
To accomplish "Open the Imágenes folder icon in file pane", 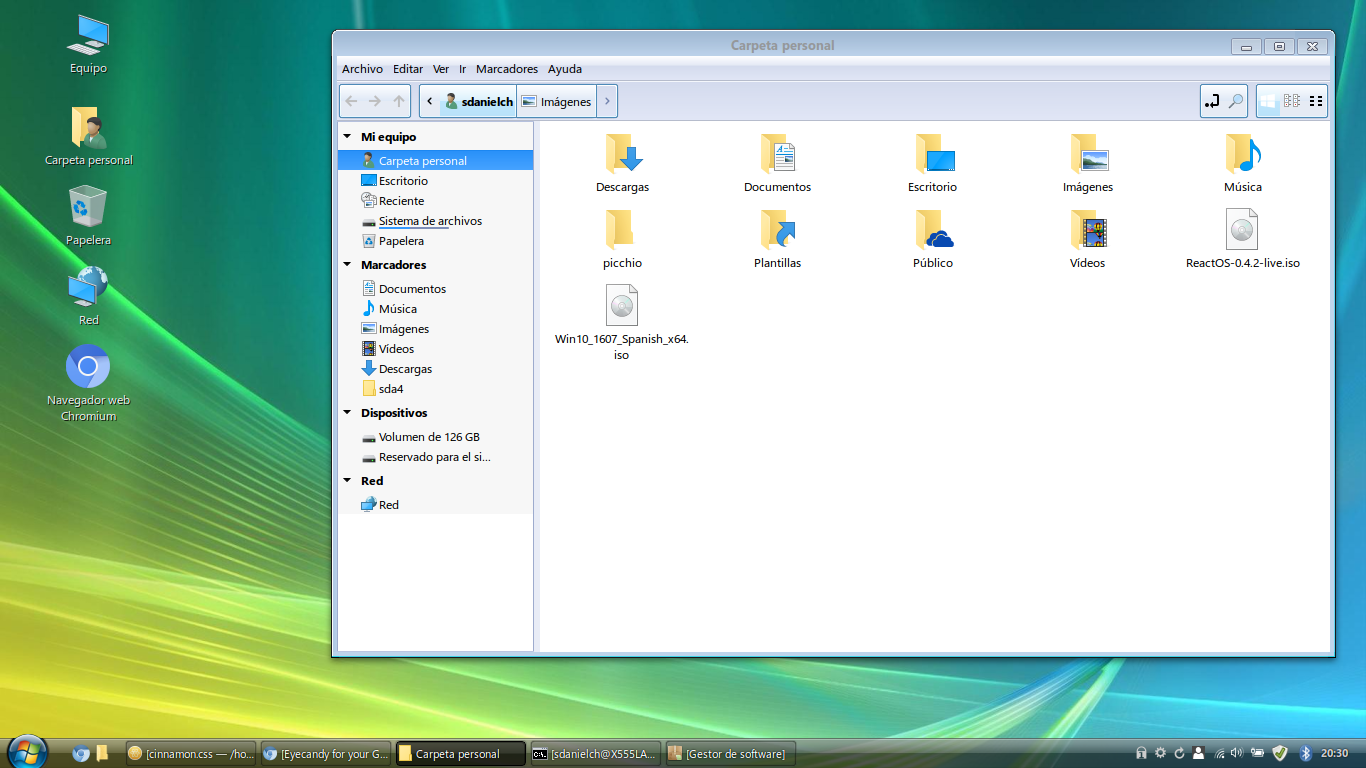I will tap(1087, 164).
